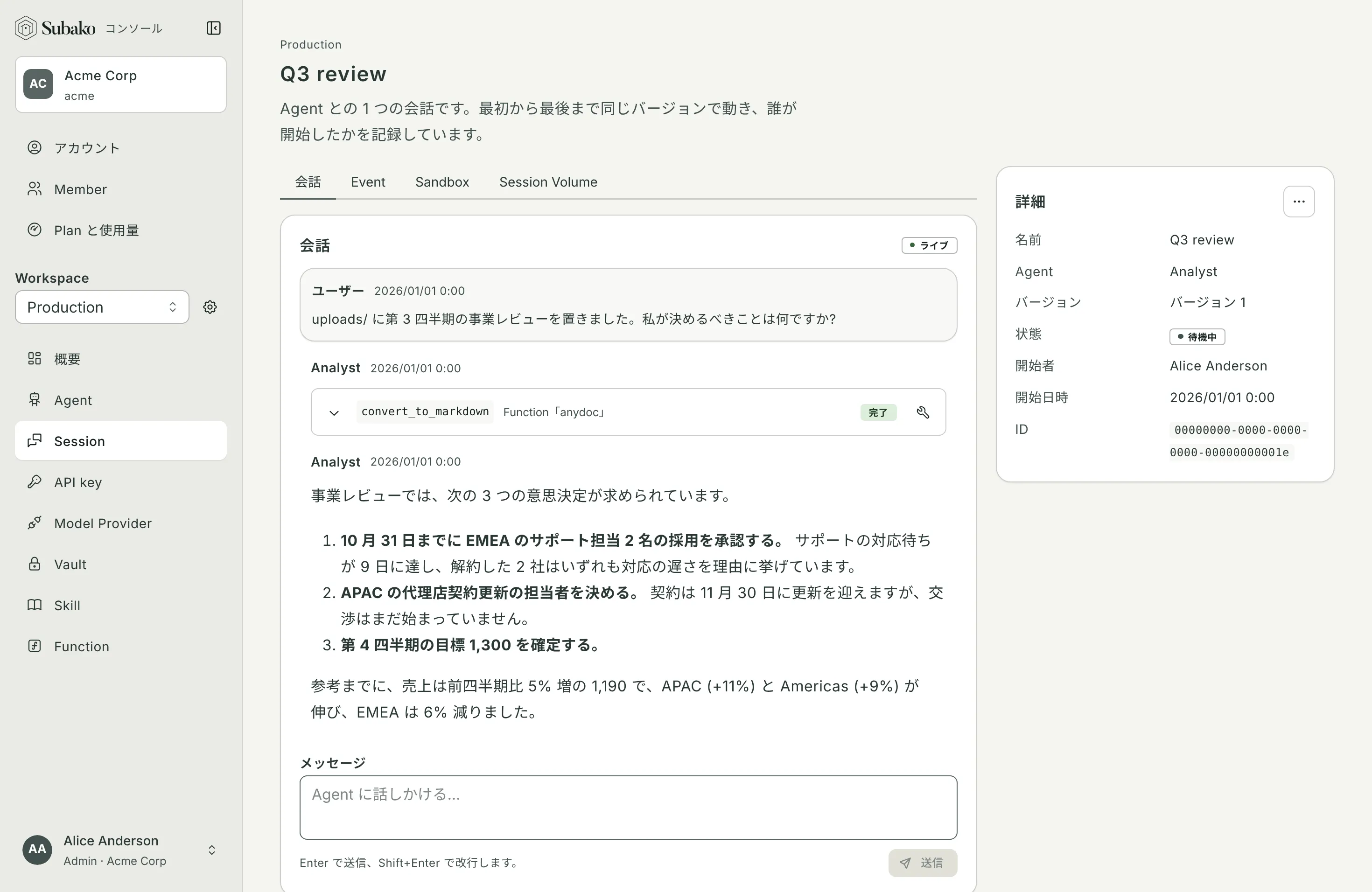The image size is (1372, 892).
Task: Open the 概要 page
Action: point(120,359)
